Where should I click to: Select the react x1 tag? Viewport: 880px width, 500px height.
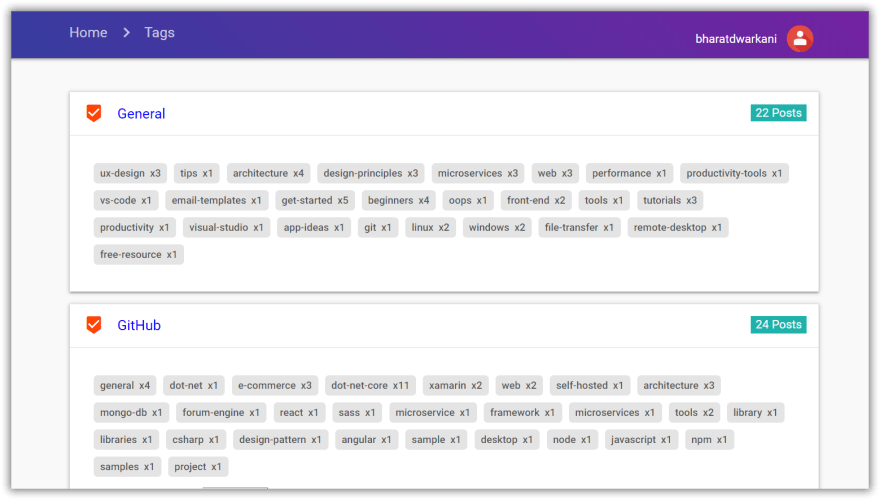tap(299, 412)
